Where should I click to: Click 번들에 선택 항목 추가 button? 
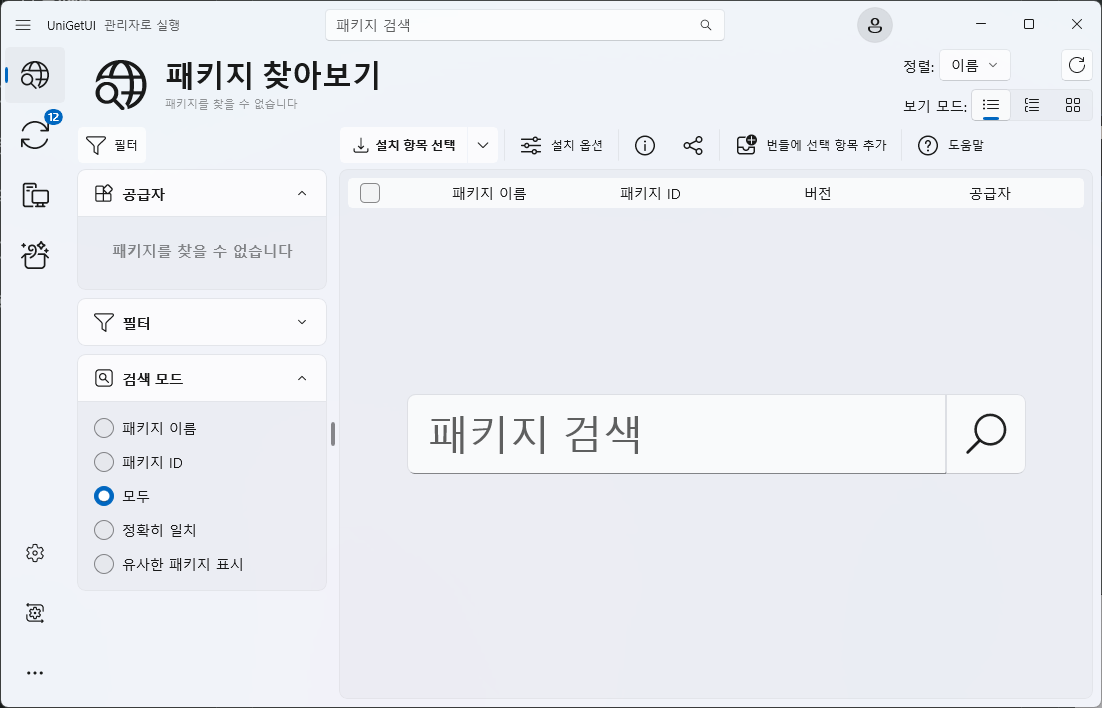point(811,146)
